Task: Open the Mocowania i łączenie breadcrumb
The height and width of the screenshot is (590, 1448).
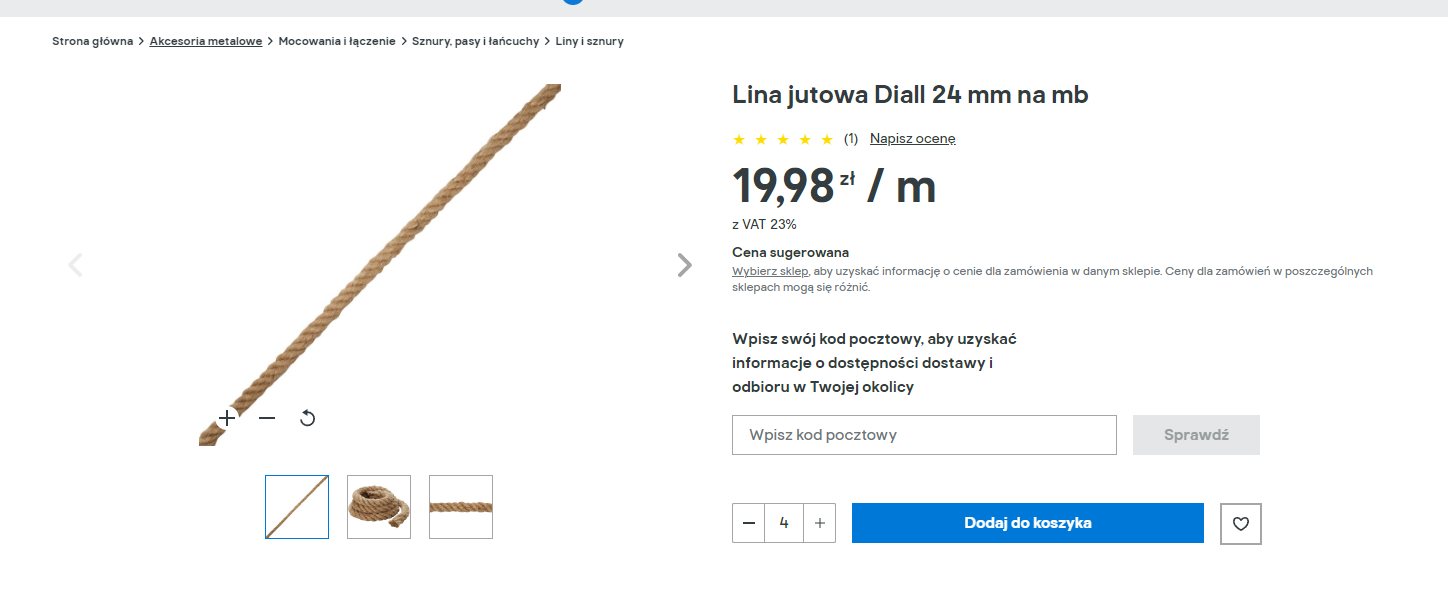Action: point(337,41)
